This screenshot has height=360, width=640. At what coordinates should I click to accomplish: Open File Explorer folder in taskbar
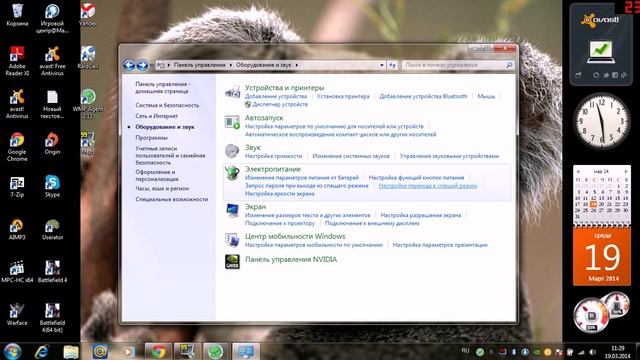(71, 351)
